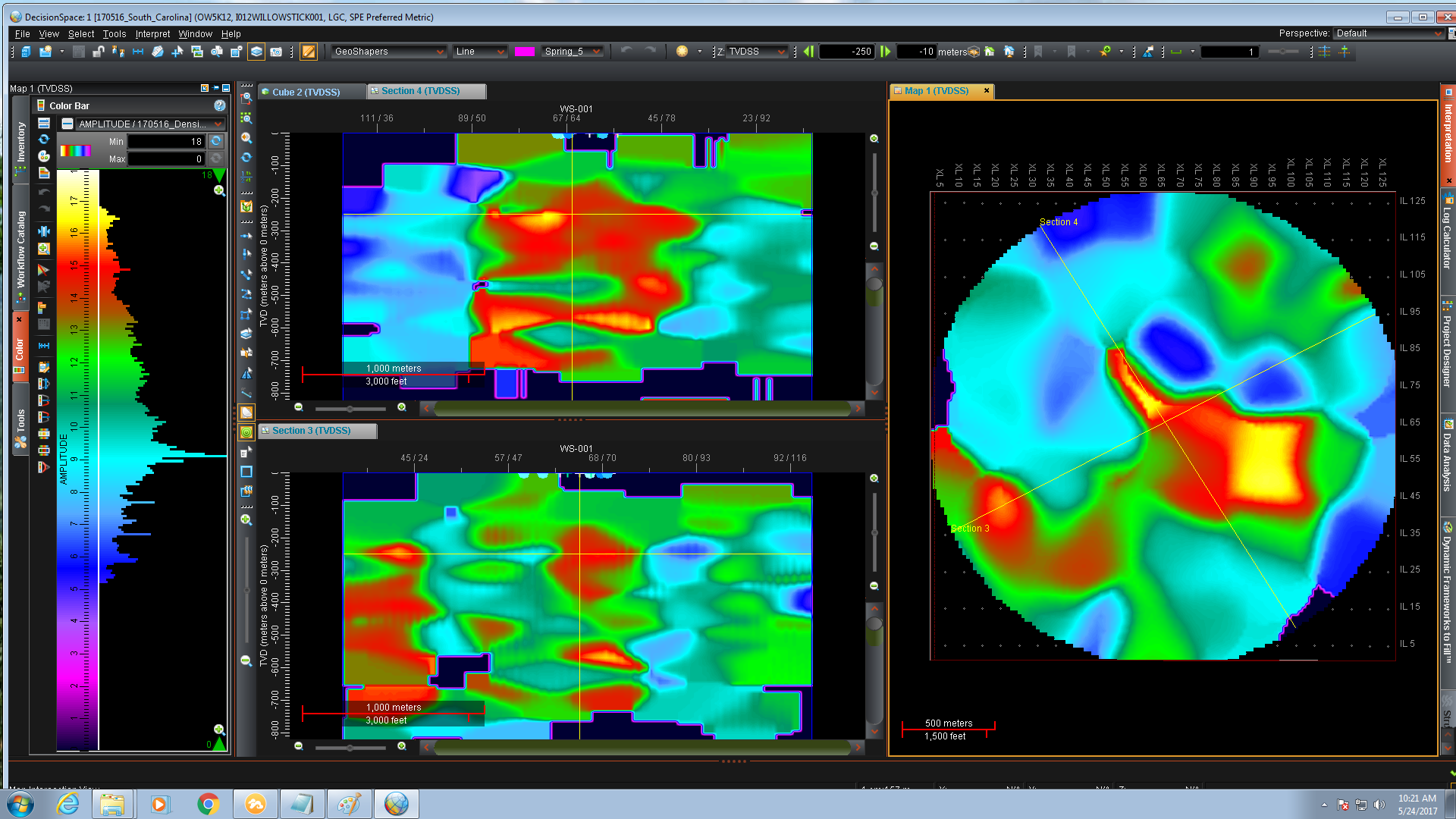Open the GeoShapers dropdown
The width and height of the screenshot is (1456, 819).
point(389,52)
